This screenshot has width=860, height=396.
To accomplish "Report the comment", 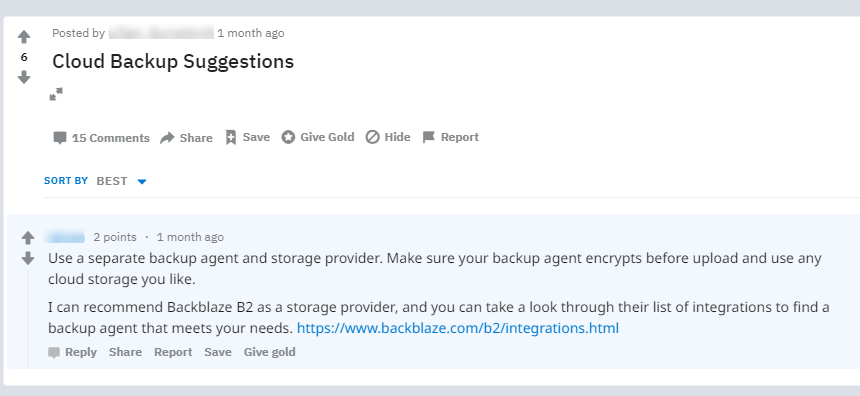I will tap(173, 352).
